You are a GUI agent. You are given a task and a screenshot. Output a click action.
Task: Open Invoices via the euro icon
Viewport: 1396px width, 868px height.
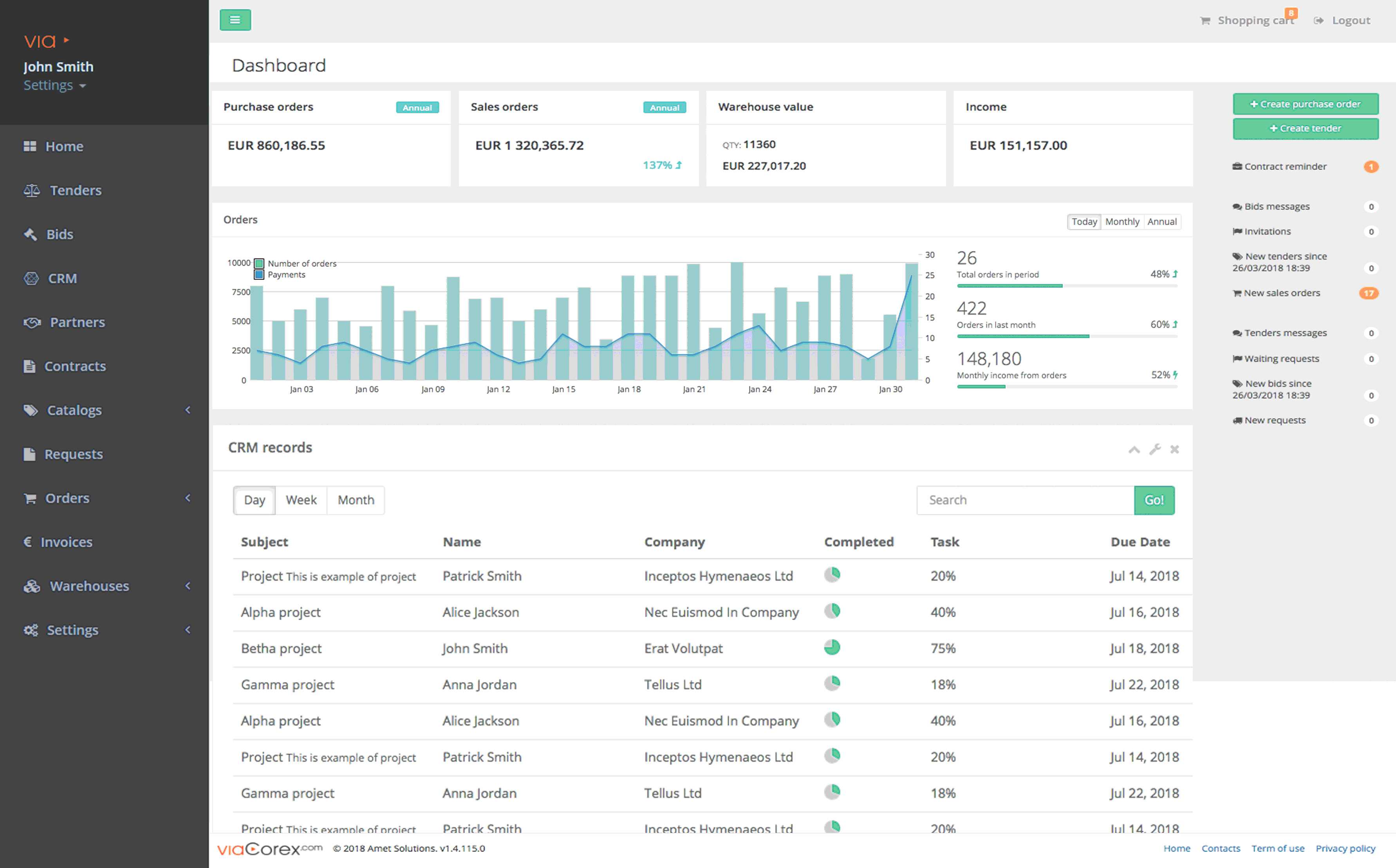(x=27, y=541)
